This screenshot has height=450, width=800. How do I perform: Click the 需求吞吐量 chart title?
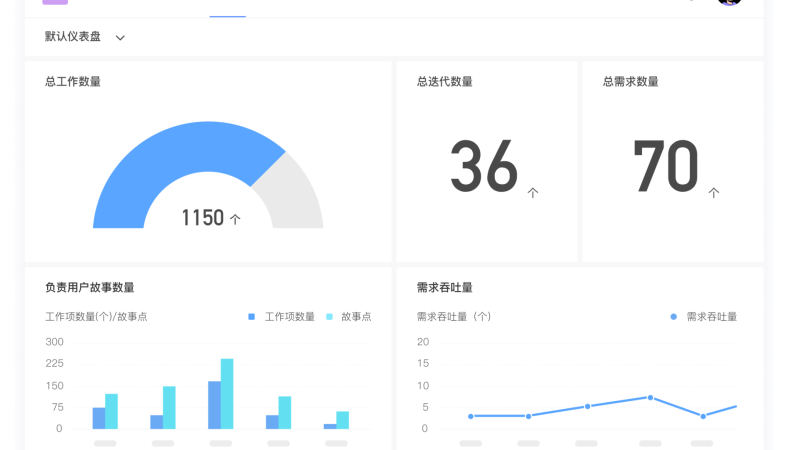445,288
